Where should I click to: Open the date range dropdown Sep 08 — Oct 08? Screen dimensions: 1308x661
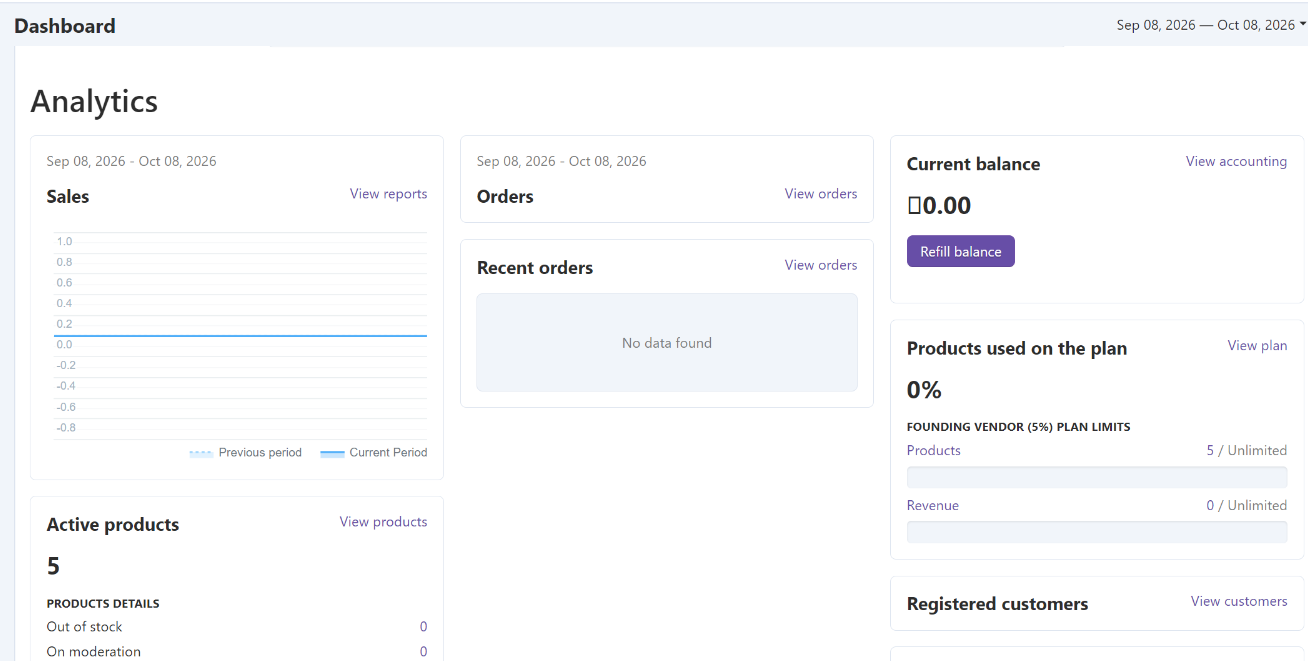coord(1211,25)
